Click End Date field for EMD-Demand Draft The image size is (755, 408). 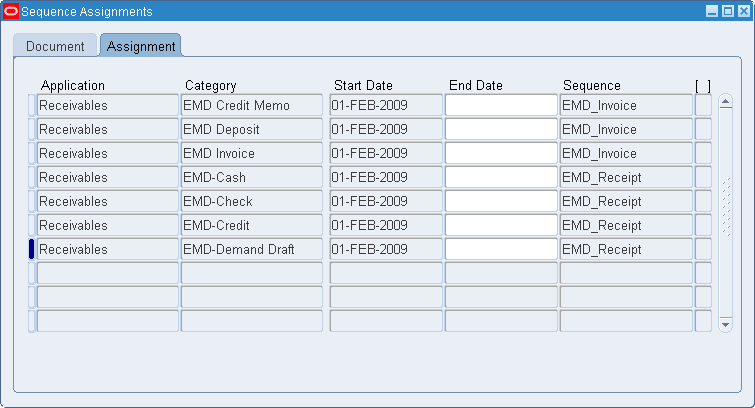pyautogui.click(x=501, y=250)
